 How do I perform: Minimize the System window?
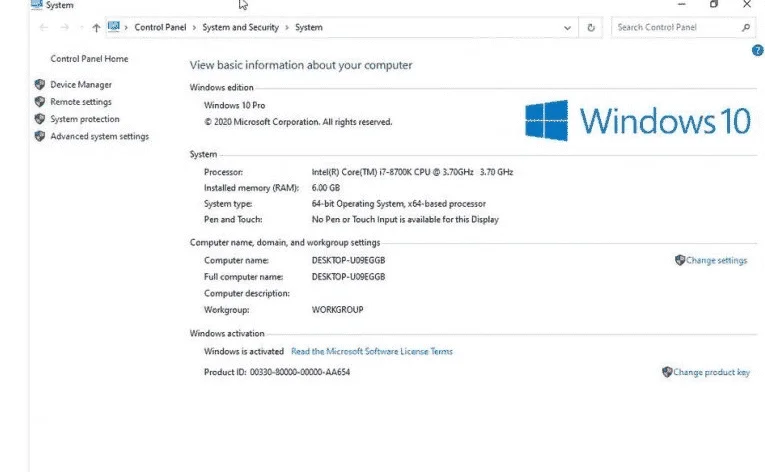coord(682,4)
